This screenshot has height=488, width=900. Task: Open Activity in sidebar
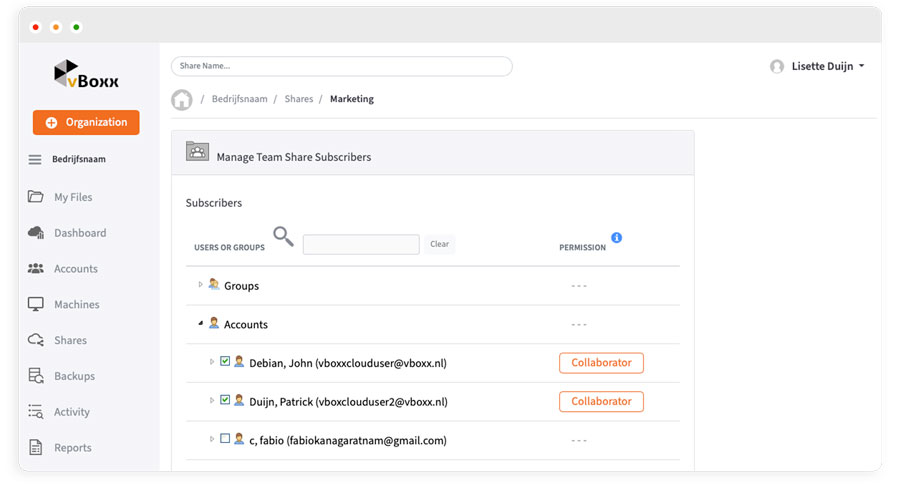coord(72,412)
